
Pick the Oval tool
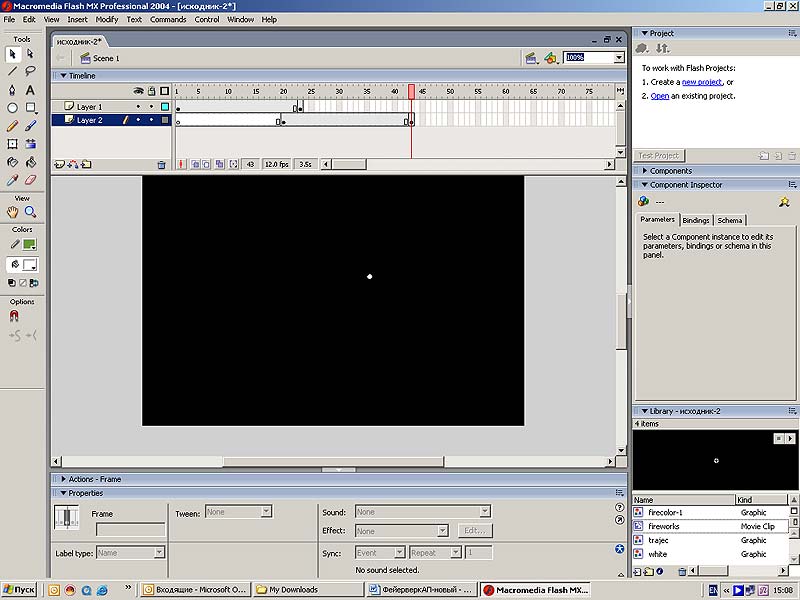coord(12,108)
